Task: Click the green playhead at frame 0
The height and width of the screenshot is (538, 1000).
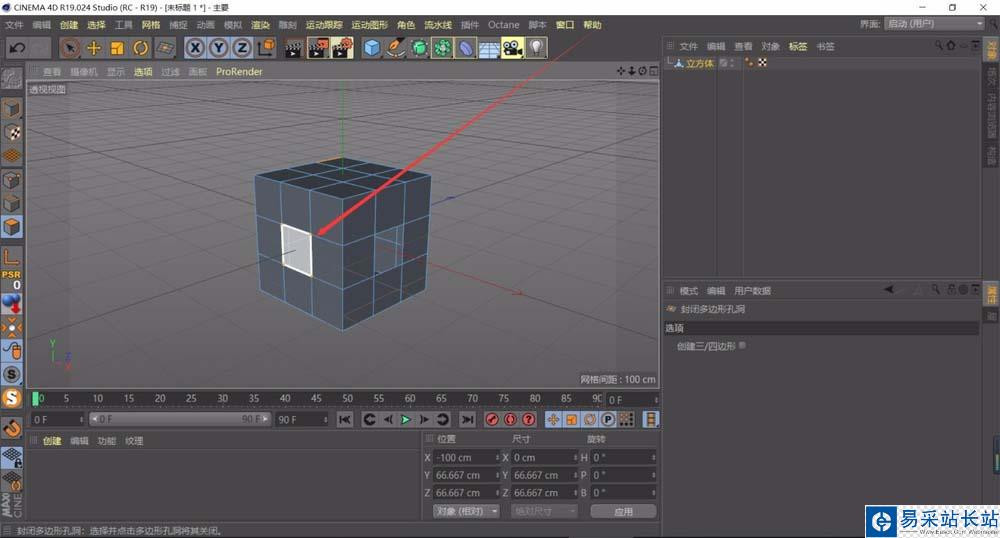Action: coord(36,398)
